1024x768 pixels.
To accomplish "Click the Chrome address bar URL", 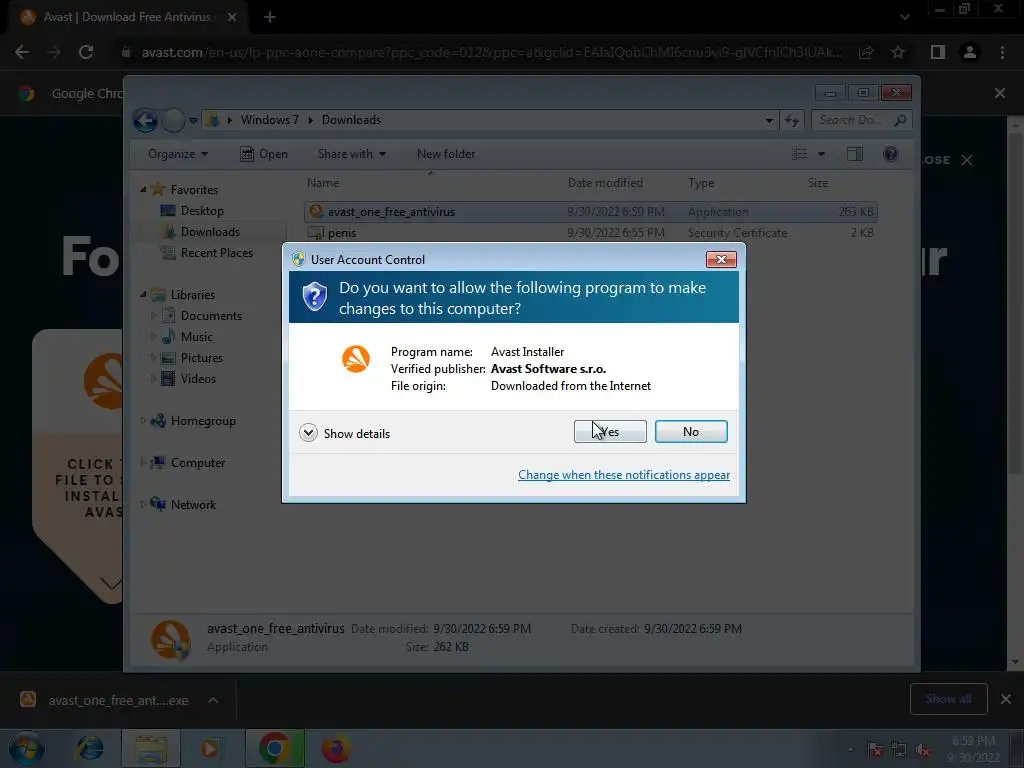I will [491, 52].
